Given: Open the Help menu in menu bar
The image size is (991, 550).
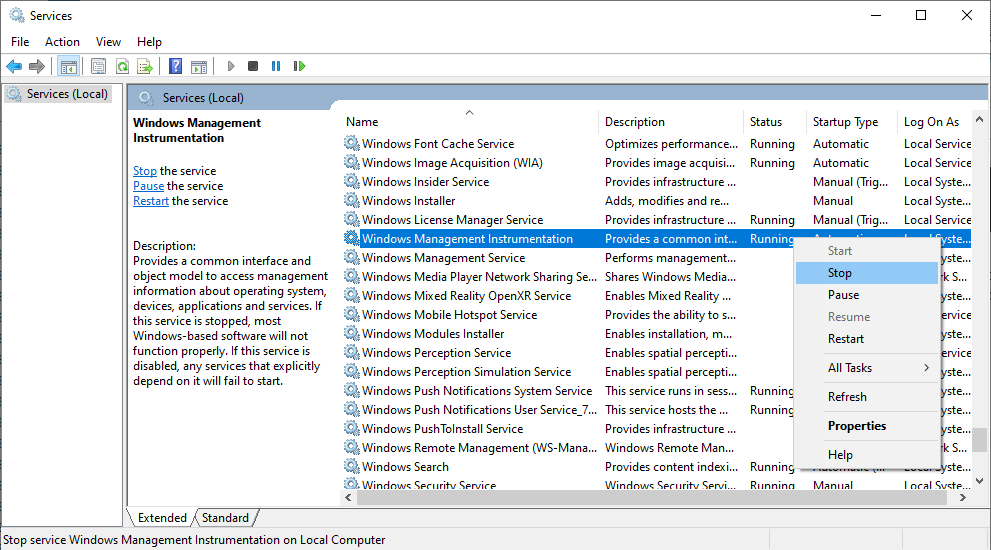Looking at the screenshot, I should pos(149,42).
